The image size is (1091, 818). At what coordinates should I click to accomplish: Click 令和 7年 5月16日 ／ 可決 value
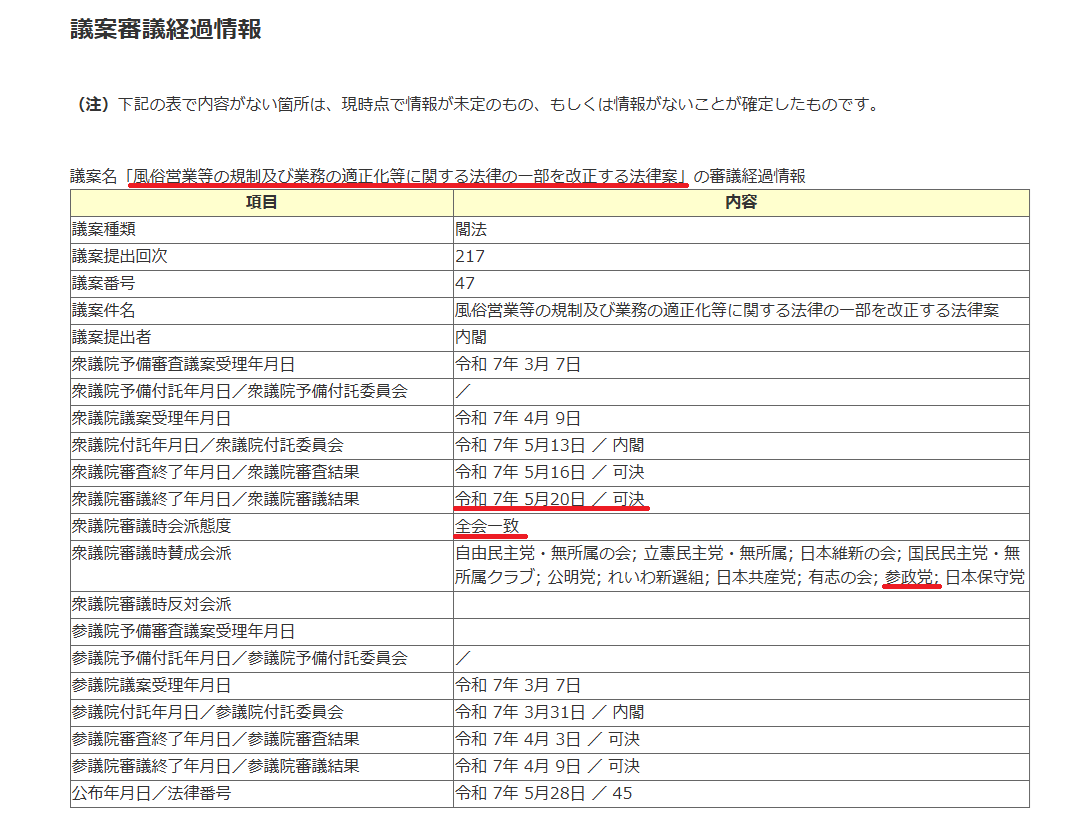(x=550, y=473)
